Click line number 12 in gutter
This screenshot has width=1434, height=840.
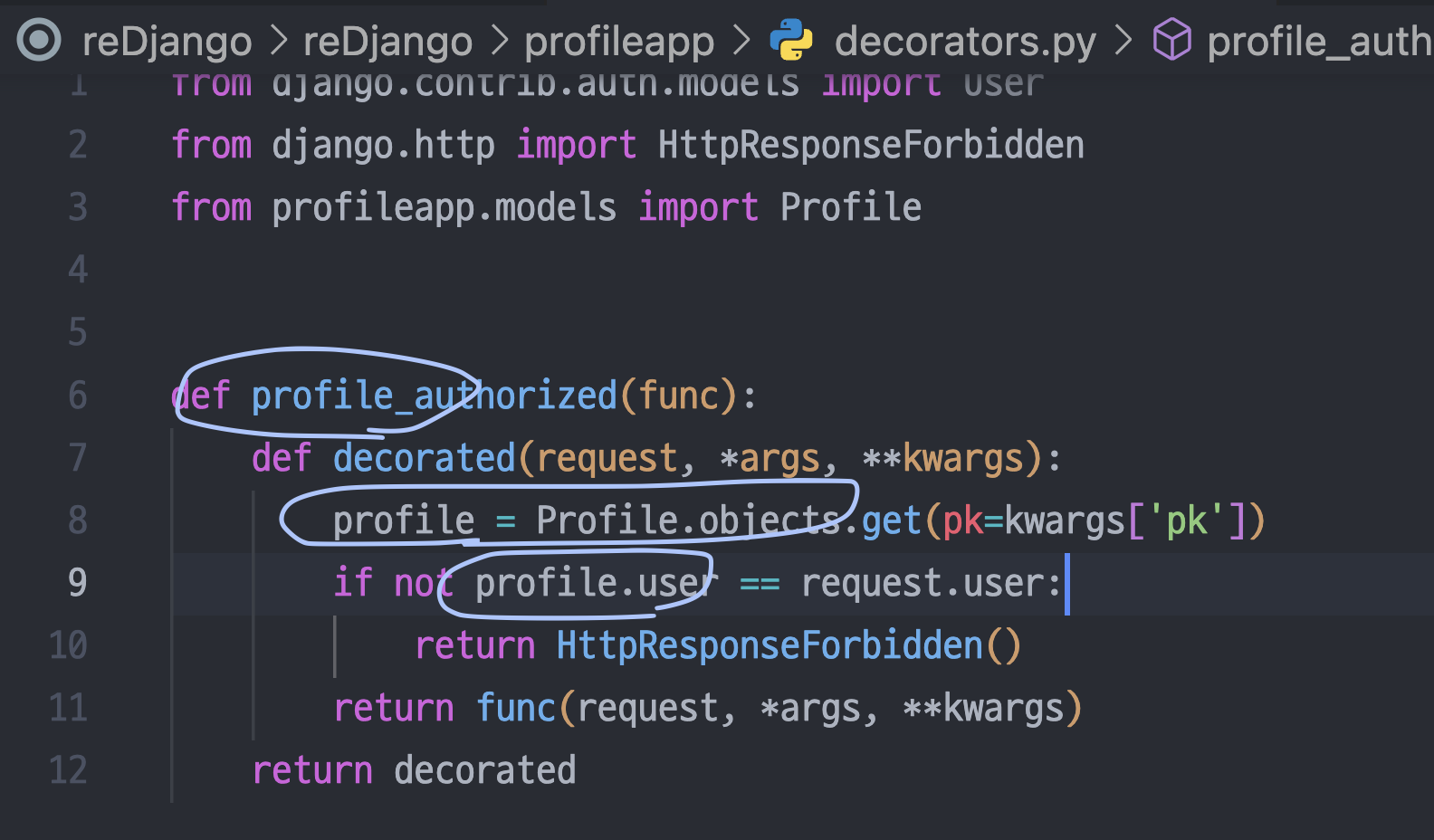(68, 770)
